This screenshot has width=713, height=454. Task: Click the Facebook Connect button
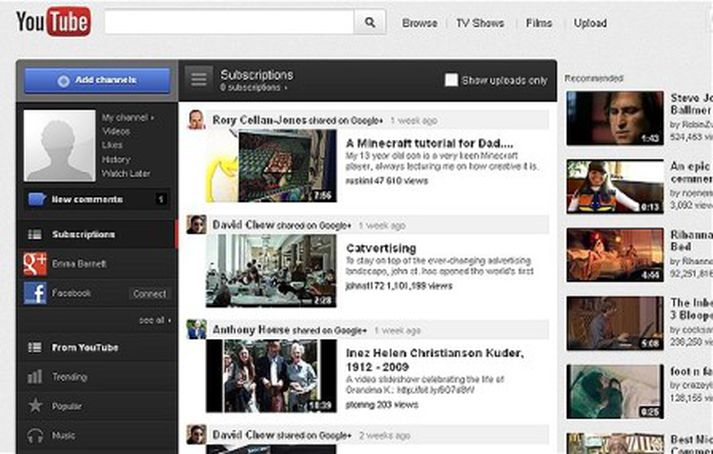coord(150,294)
